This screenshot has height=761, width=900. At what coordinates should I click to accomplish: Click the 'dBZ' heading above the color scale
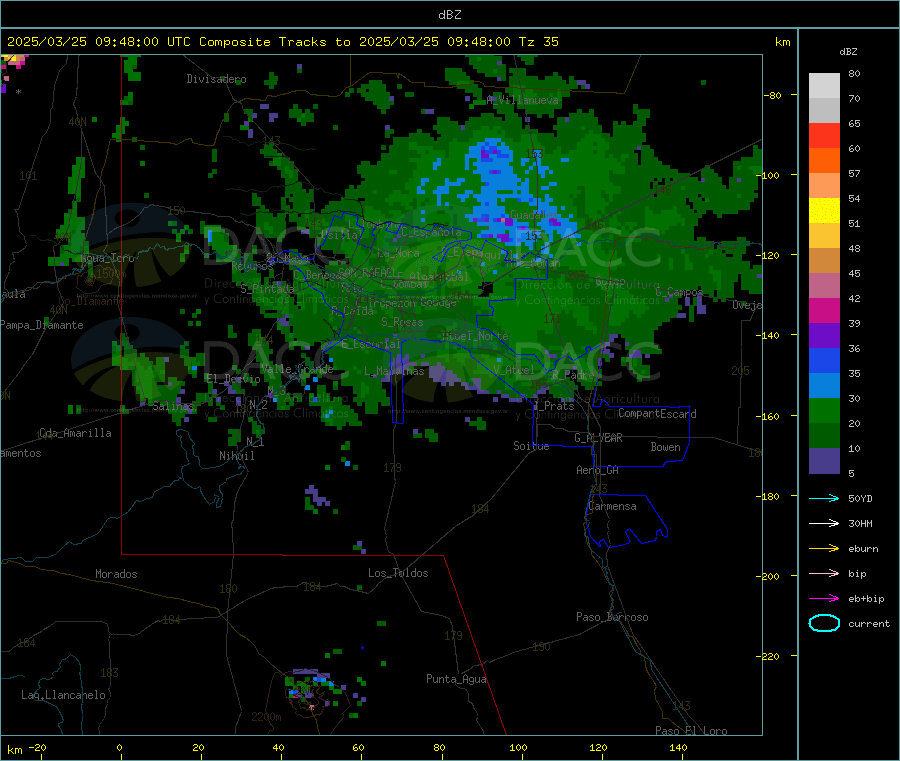[x=848, y=52]
